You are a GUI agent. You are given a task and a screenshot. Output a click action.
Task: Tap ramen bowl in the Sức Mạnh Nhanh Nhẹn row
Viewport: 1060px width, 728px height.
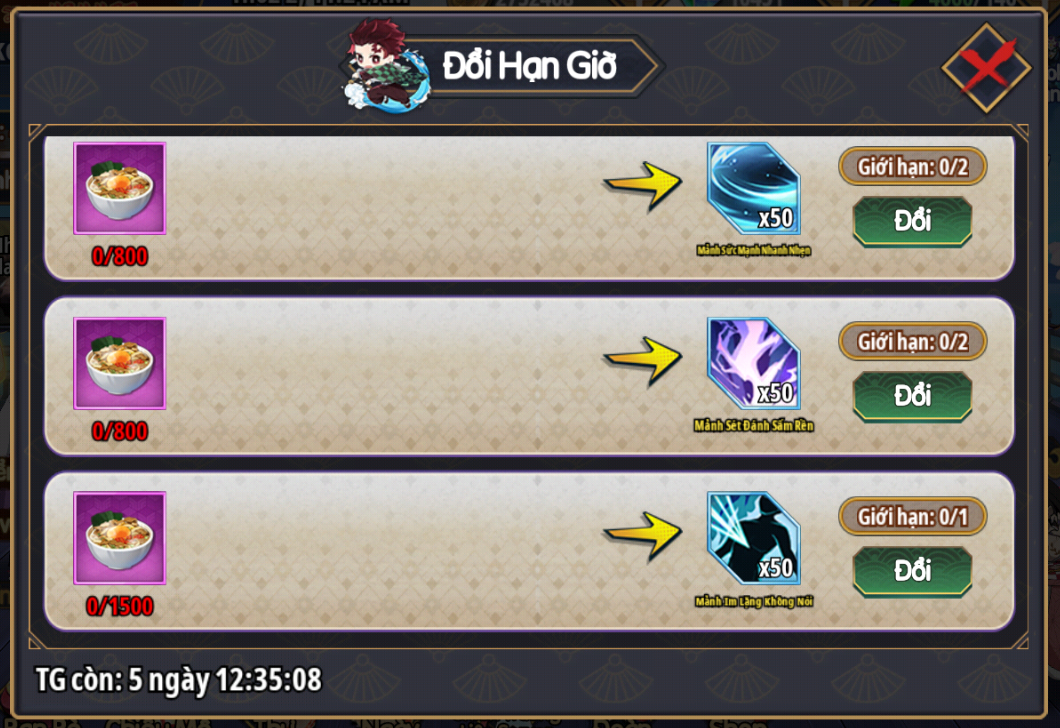click(x=120, y=189)
